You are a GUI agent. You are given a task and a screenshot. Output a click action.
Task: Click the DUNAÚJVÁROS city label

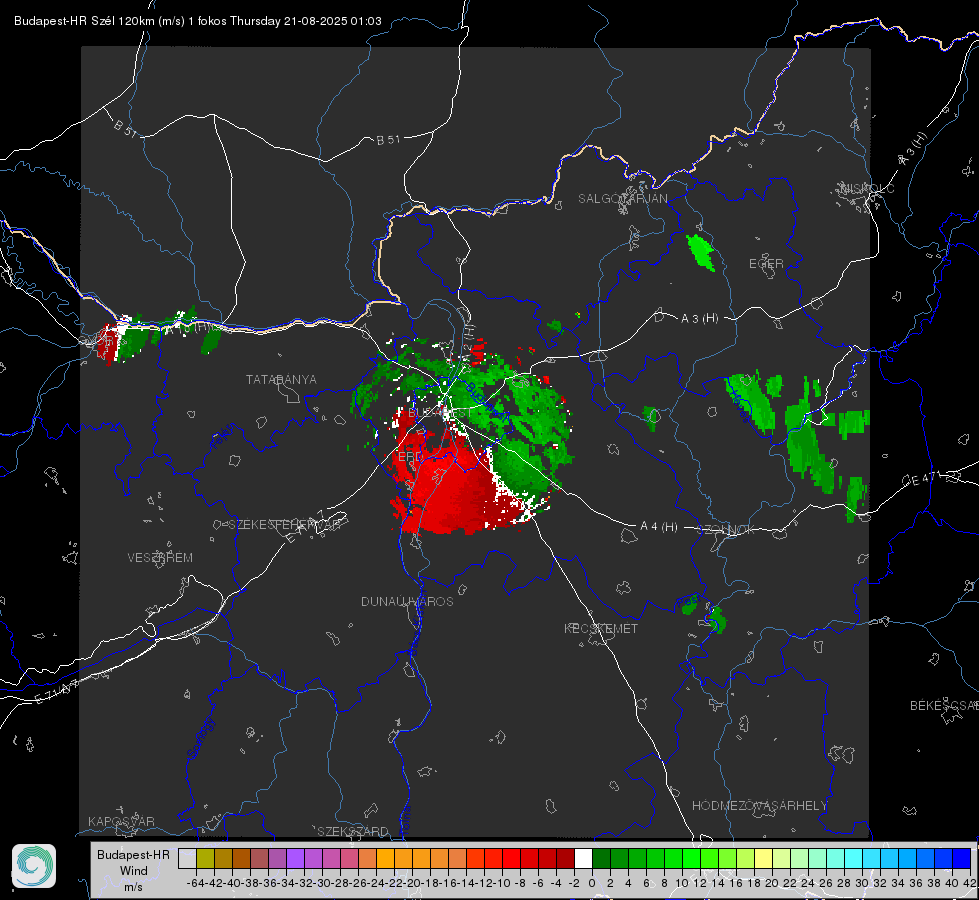pos(407,601)
